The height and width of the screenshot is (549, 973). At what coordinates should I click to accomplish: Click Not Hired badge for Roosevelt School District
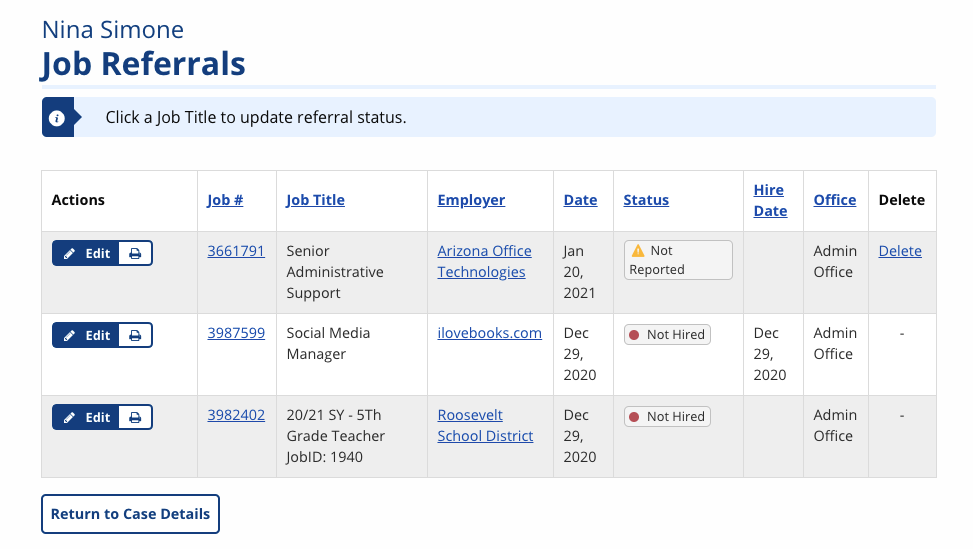pos(667,416)
